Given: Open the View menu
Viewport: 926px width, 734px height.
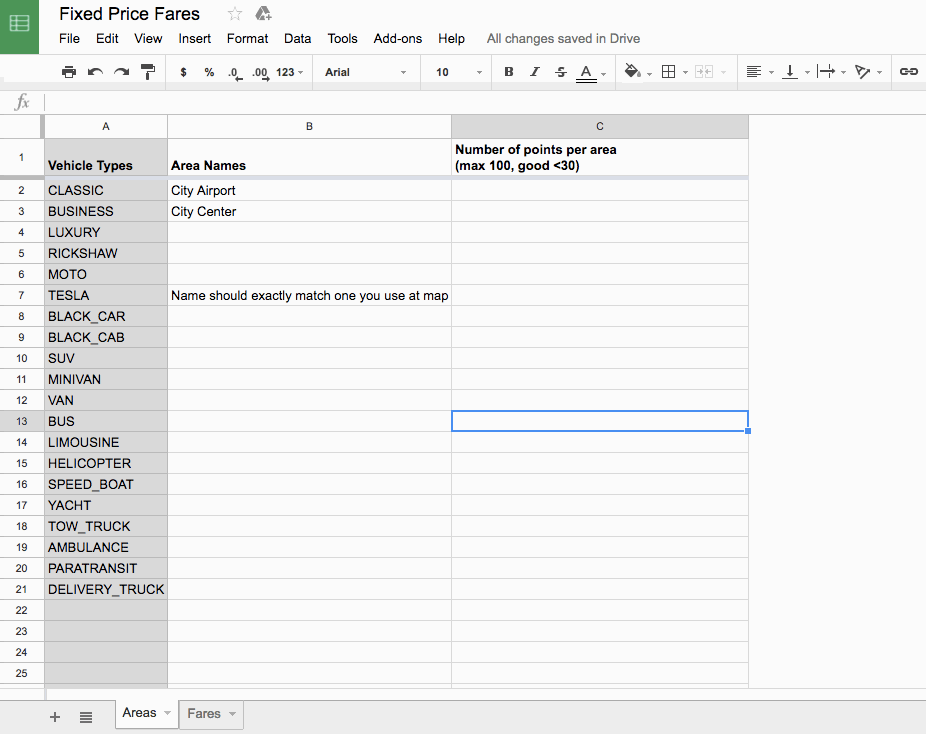Looking at the screenshot, I should click(x=148, y=38).
